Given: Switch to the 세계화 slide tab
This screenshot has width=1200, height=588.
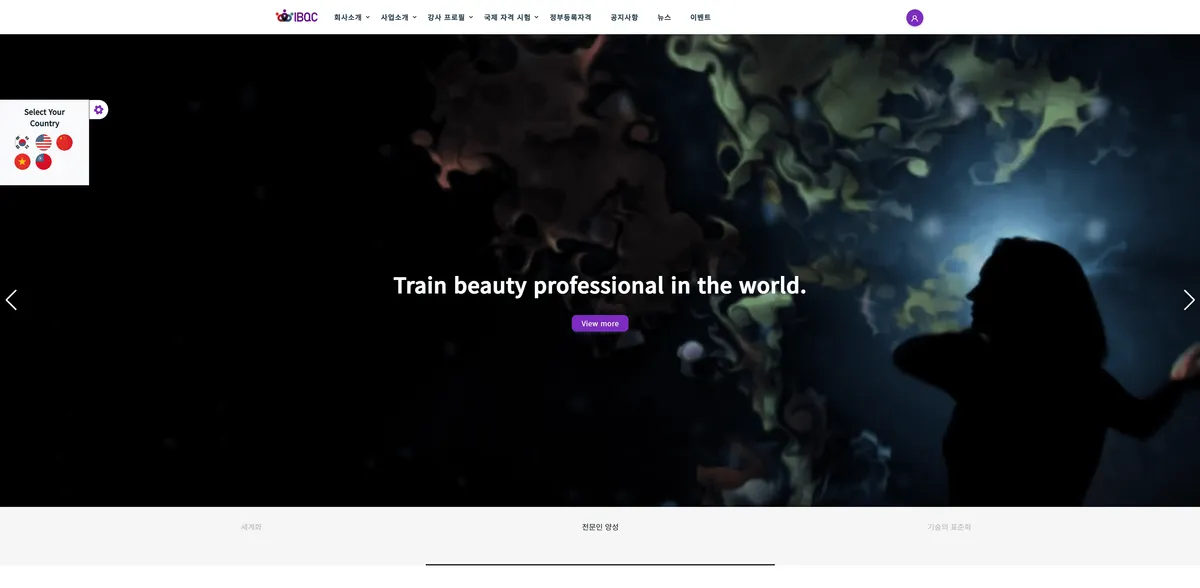Looking at the screenshot, I should pos(251,527).
